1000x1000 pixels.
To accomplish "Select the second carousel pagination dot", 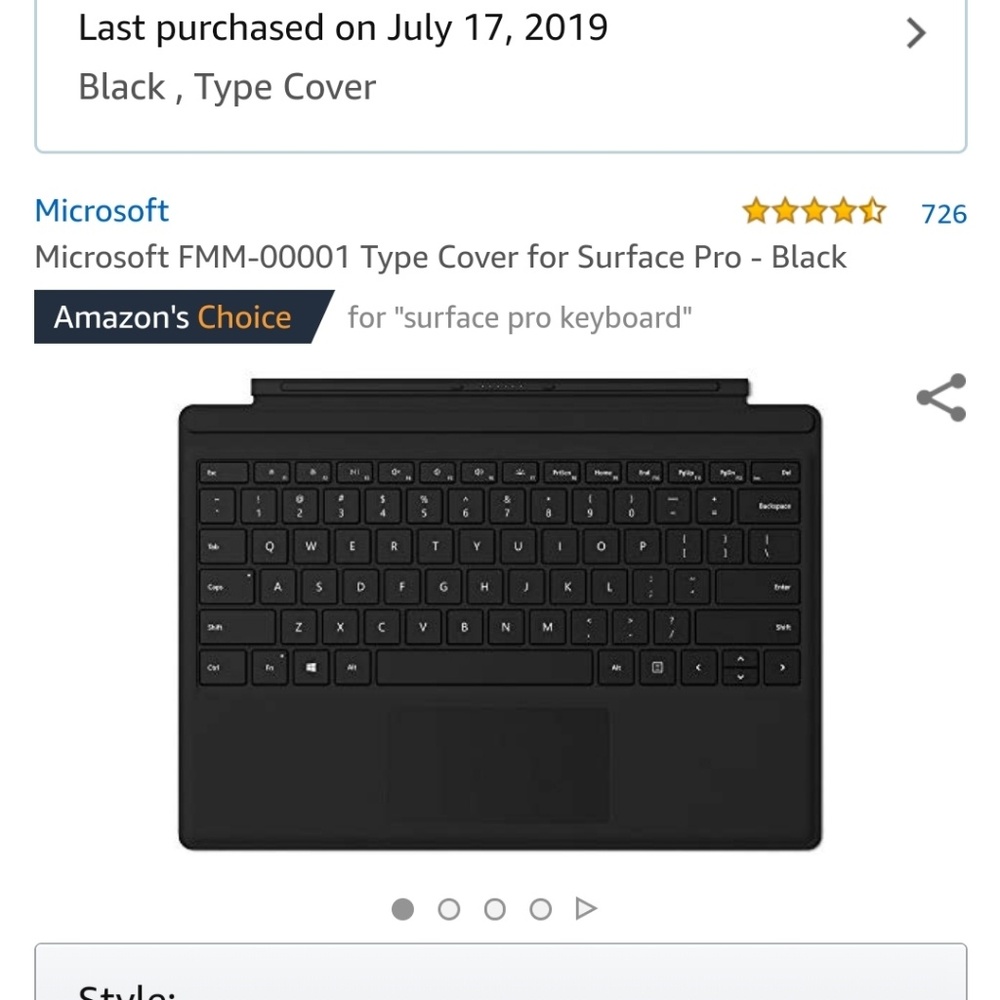I will 449,908.
